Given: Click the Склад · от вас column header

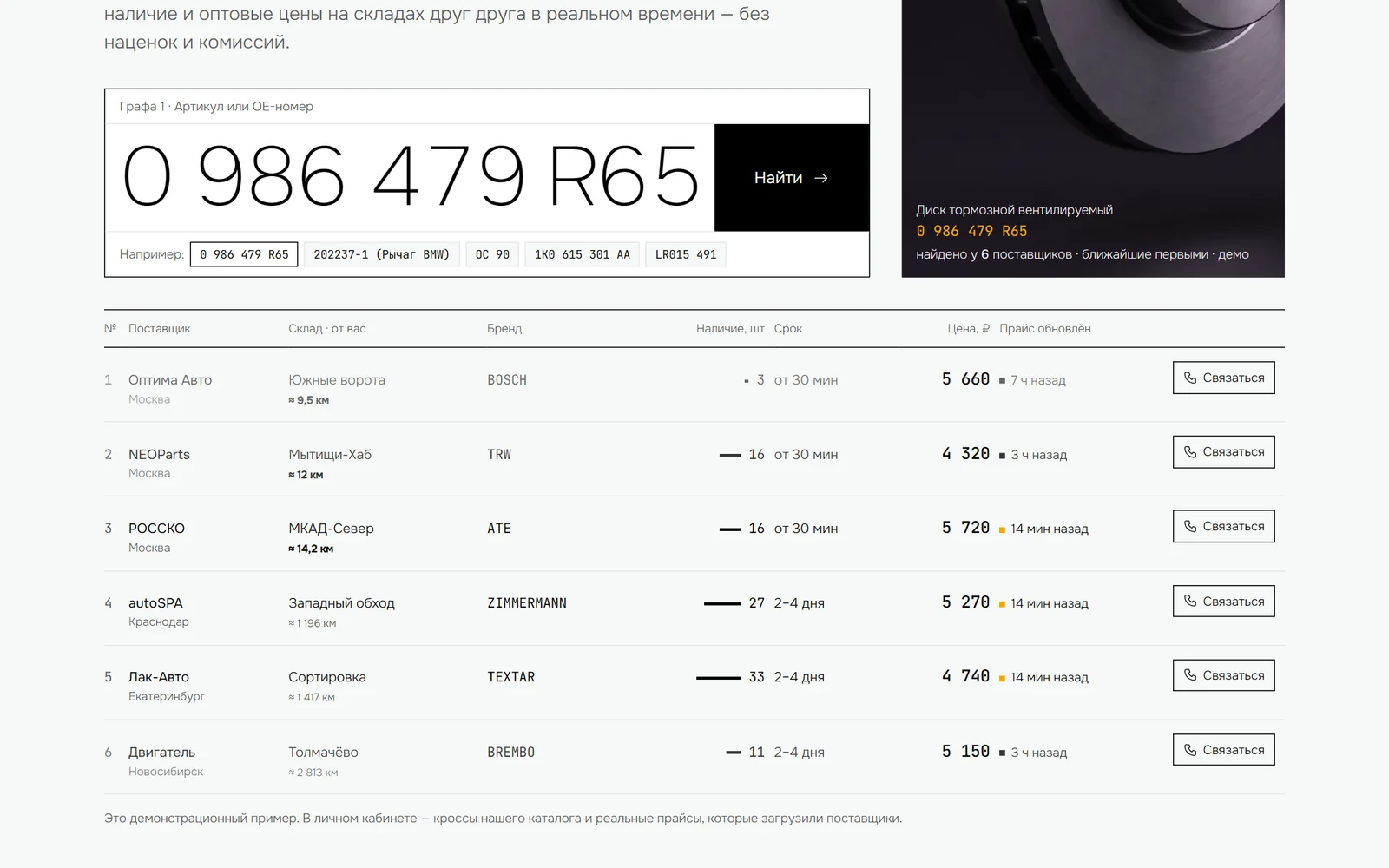Looking at the screenshot, I should point(327,329).
